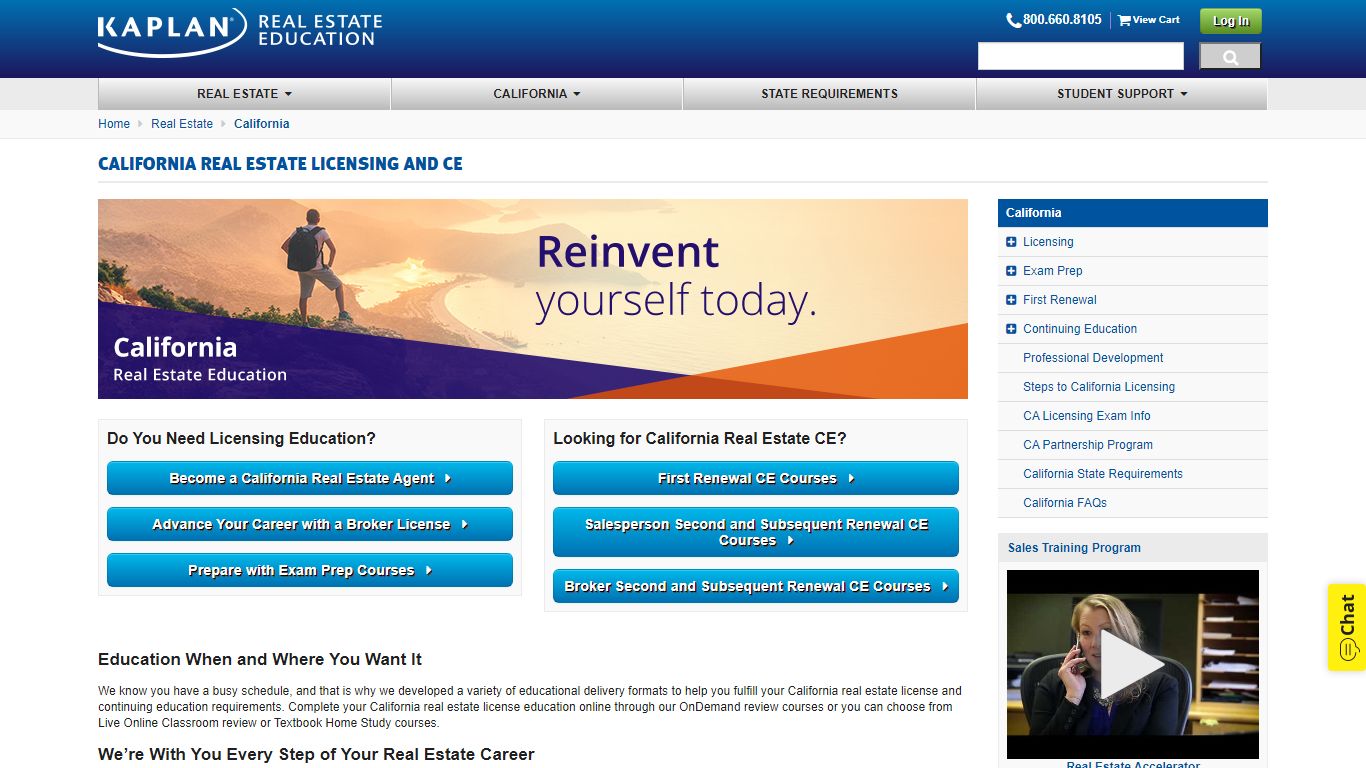Click the California breadcrumb link

(262, 124)
